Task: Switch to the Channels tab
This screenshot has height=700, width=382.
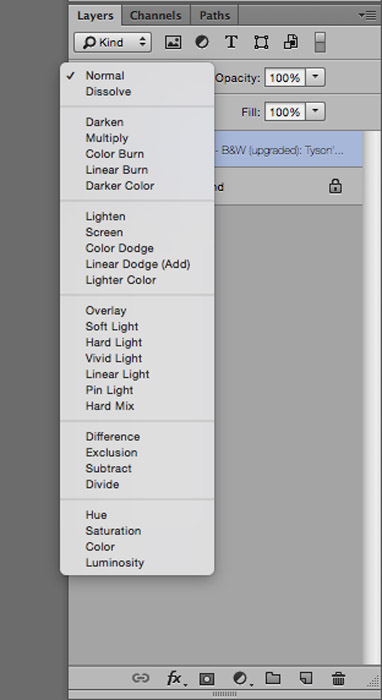Action: pyautogui.click(x=156, y=16)
